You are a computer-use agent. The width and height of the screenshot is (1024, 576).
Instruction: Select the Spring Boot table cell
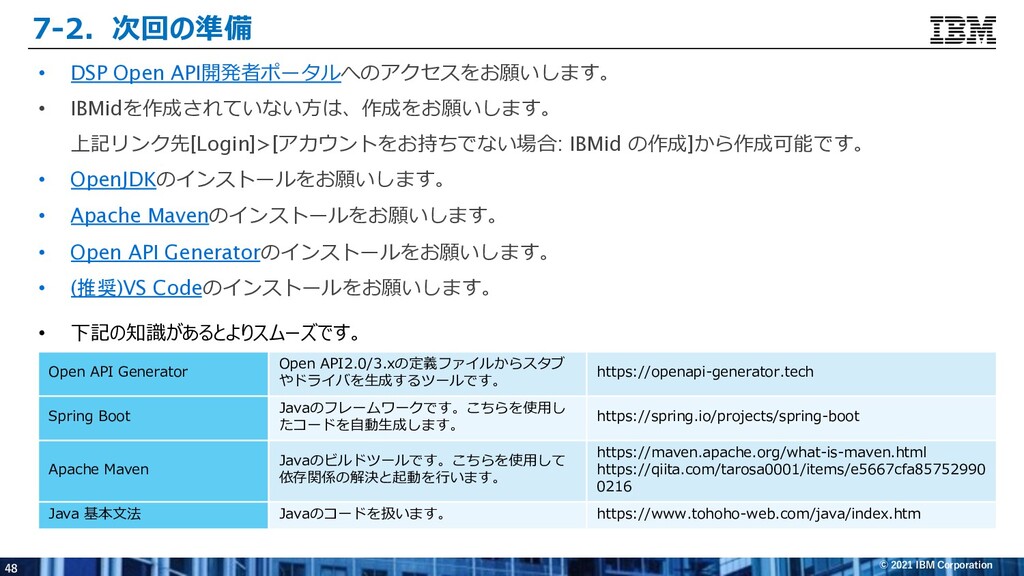(x=153, y=417)
